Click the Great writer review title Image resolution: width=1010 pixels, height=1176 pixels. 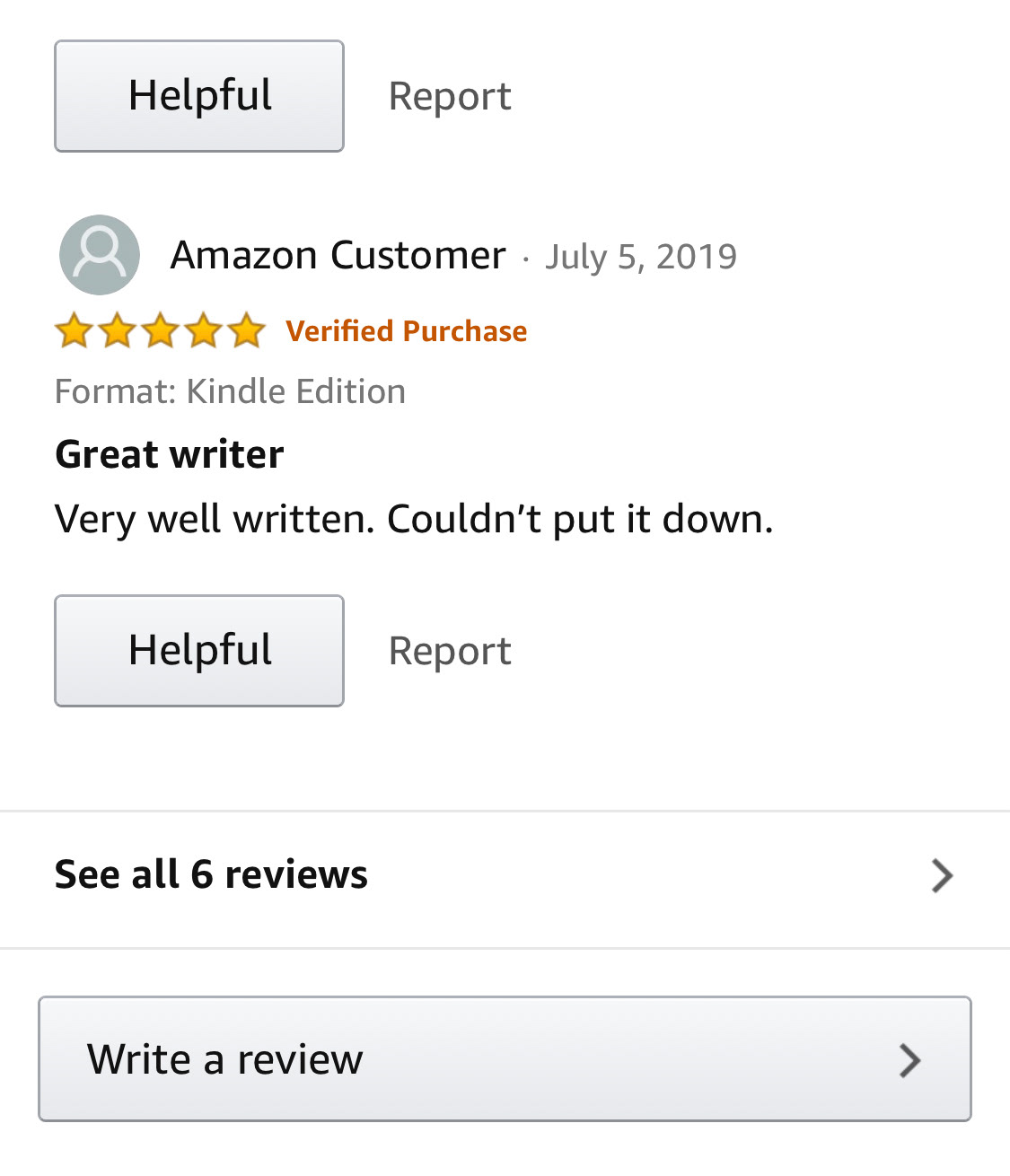(170, 454)
